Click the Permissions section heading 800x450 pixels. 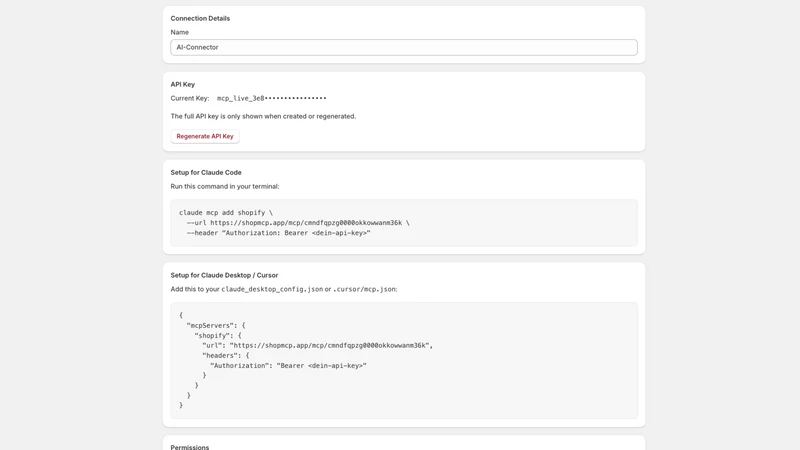(x=190, y=447)
